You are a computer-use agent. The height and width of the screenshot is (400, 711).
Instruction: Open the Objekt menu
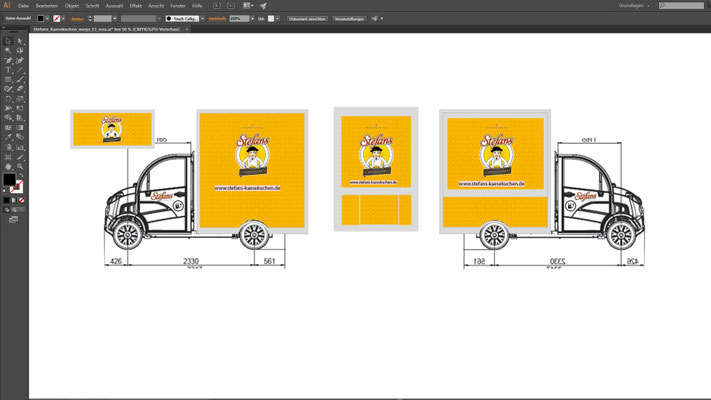tap(72, 6)
